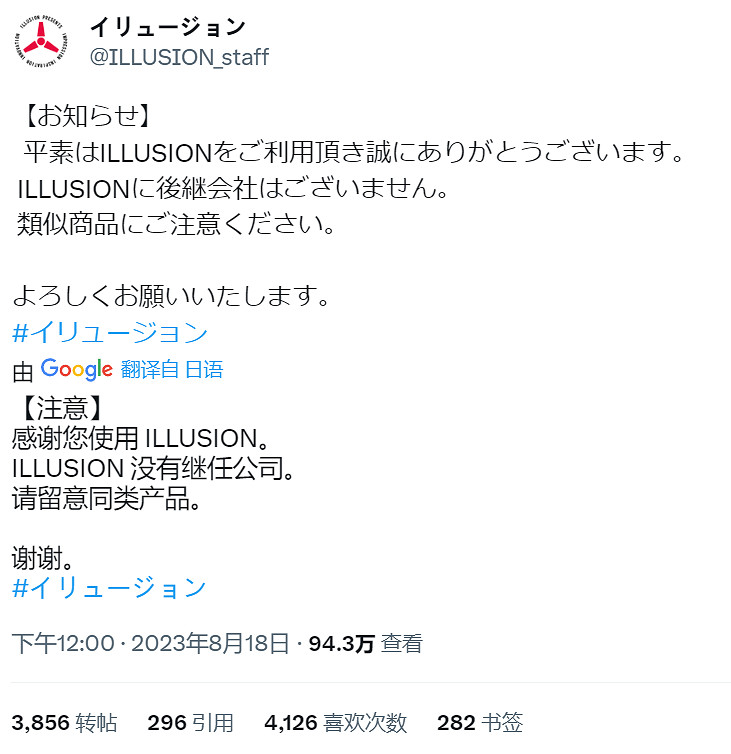Open the @ILLUSION_staff handle link
The image size is (731, 754).
179,57
